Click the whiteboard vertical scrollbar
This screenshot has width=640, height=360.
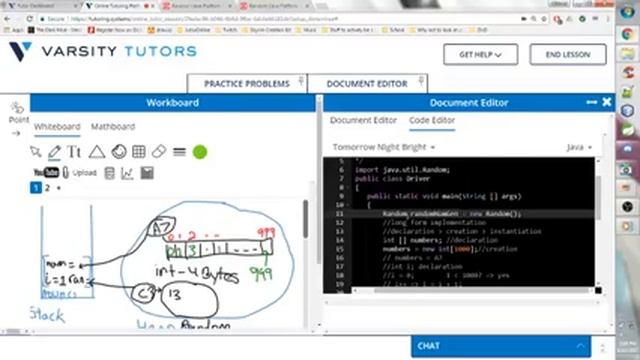(x=305, y=219)
